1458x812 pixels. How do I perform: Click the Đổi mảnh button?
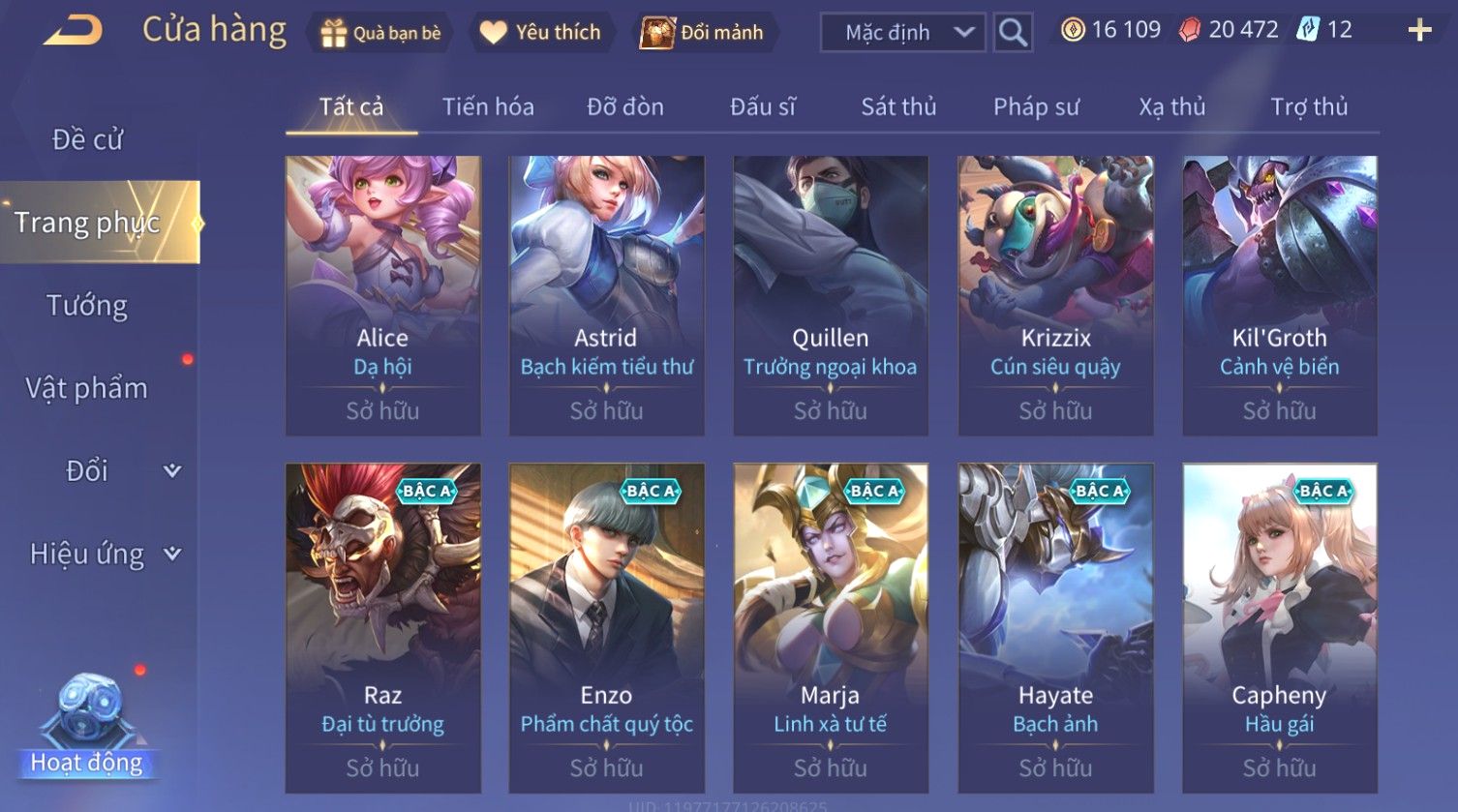[x=703, y=33]
